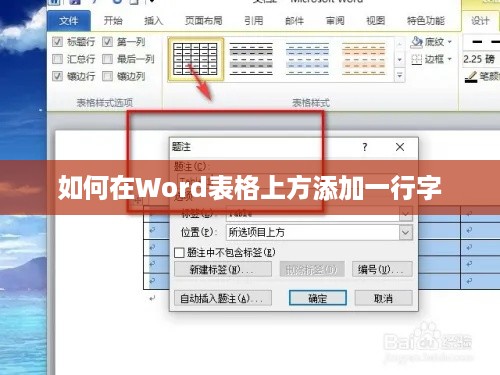500x375 pixels.
Task: Click the 自动插入题注 button
Action: [223, 298]
